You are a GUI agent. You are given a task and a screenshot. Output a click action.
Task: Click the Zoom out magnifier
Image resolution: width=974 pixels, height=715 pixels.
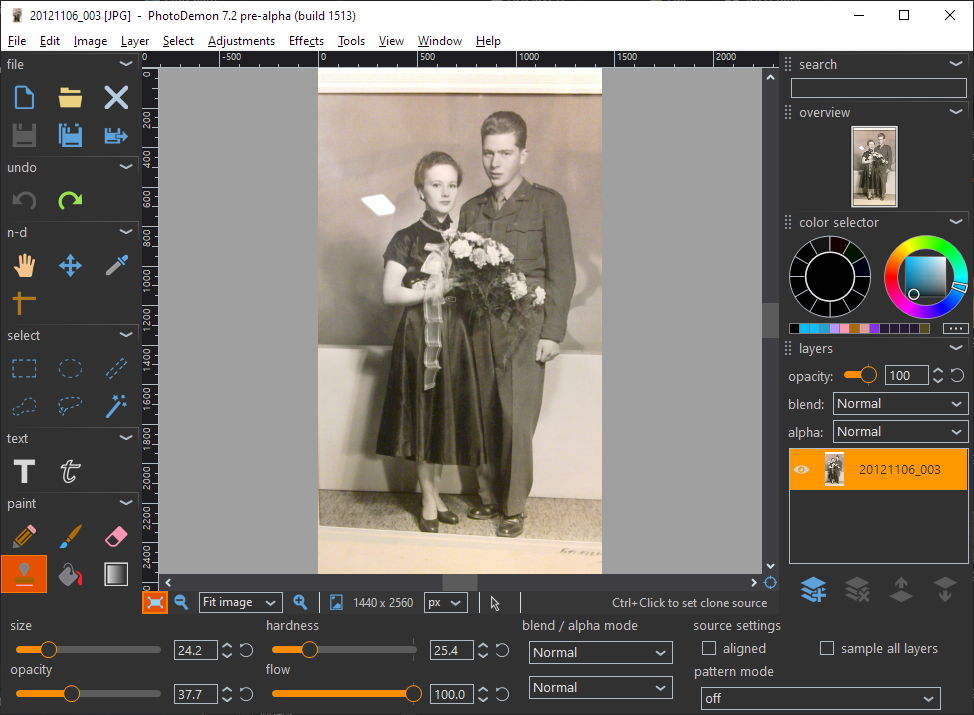[181, 602]
